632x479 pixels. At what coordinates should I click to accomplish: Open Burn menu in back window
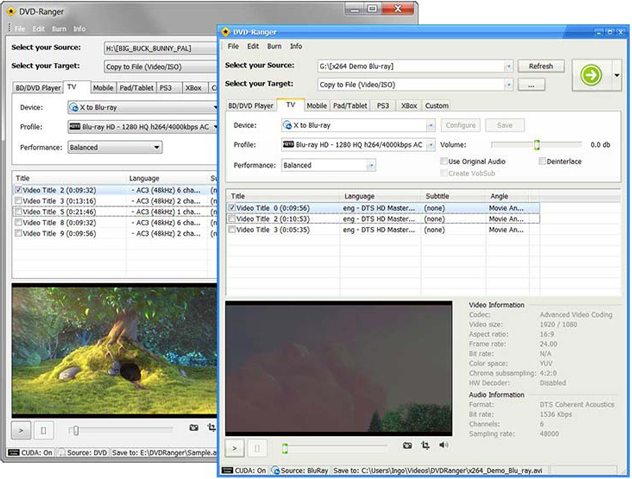point(59,29)
